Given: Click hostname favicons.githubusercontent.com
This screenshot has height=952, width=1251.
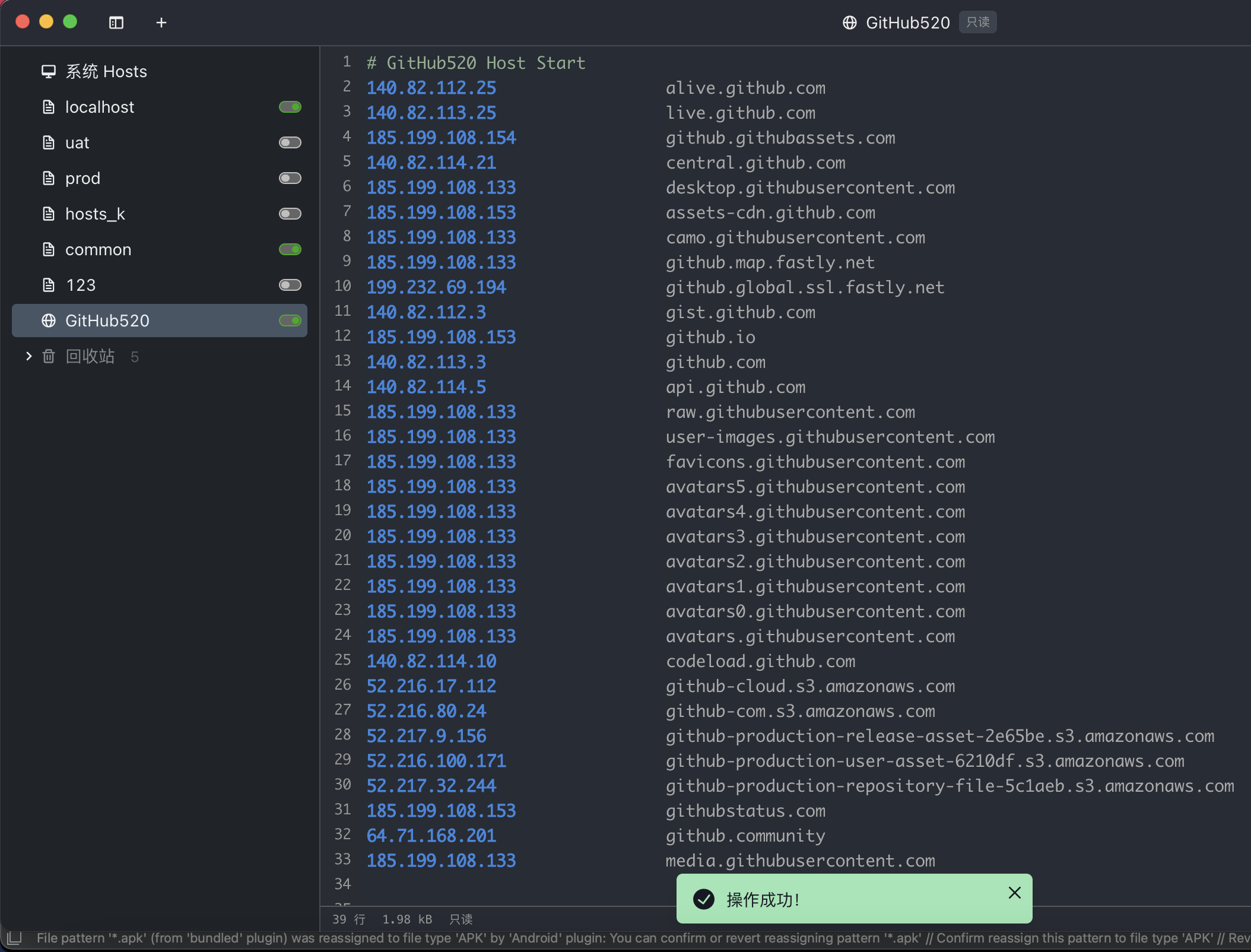Looking at the screenshot, I should (x=815, y=462).
